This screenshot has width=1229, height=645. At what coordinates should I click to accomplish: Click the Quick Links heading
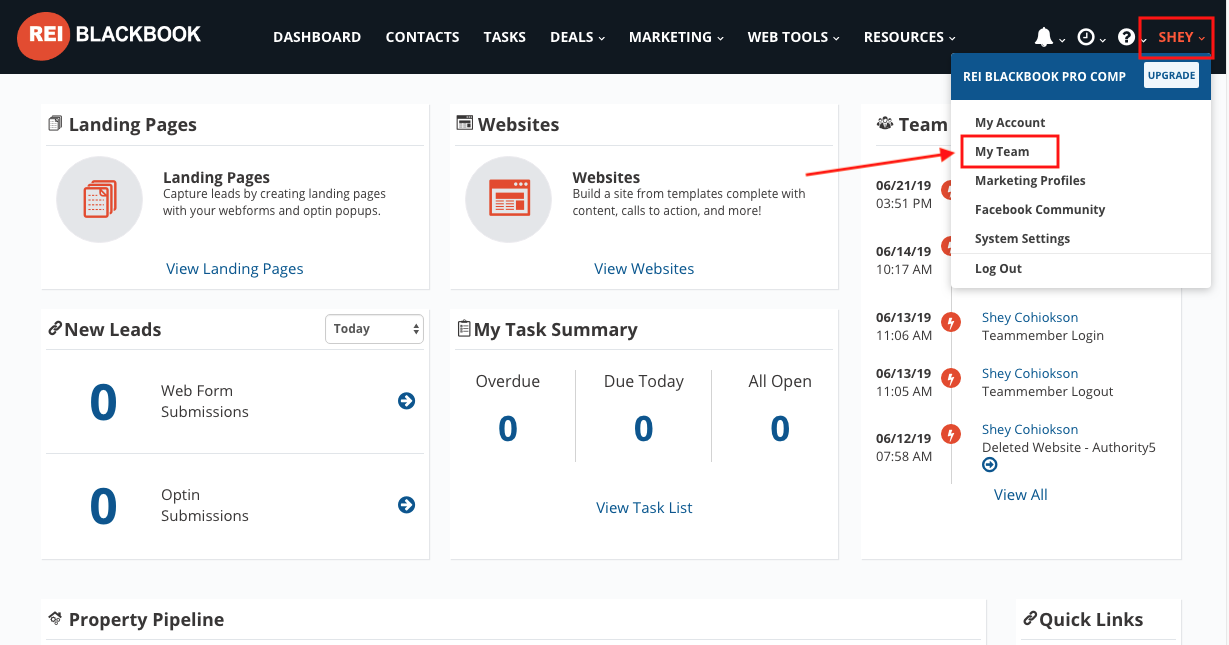pos(1091,620)
